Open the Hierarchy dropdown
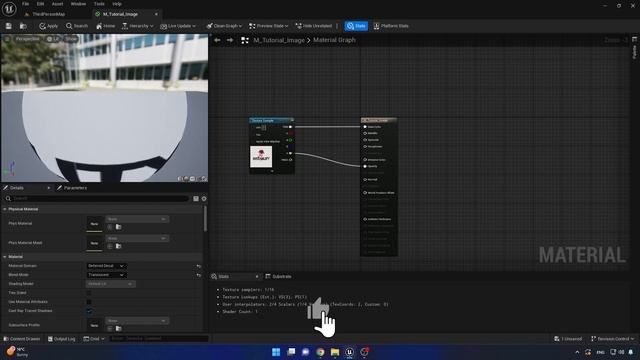 point(138,26)
